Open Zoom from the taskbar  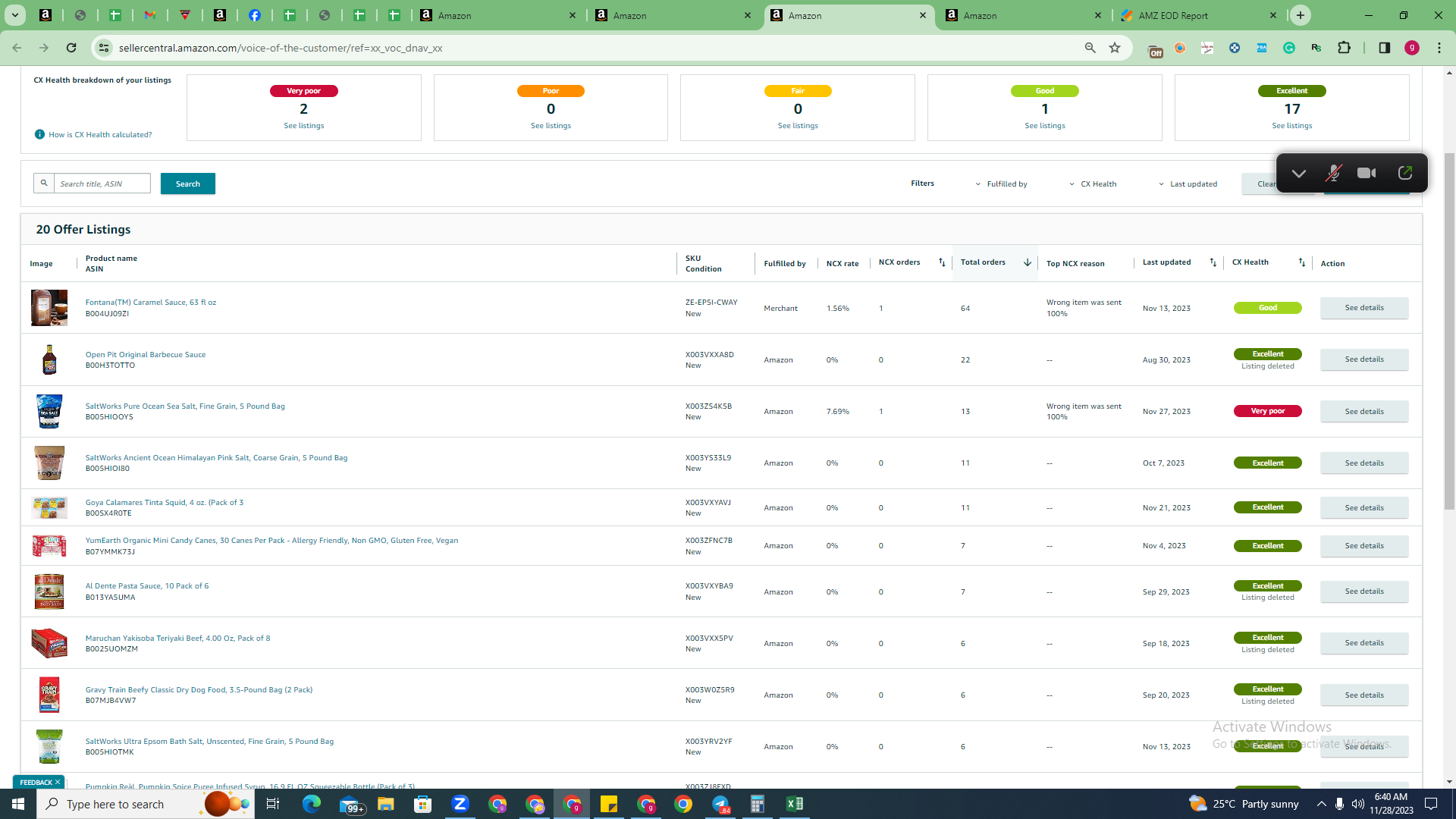click(x=460, y=804)
